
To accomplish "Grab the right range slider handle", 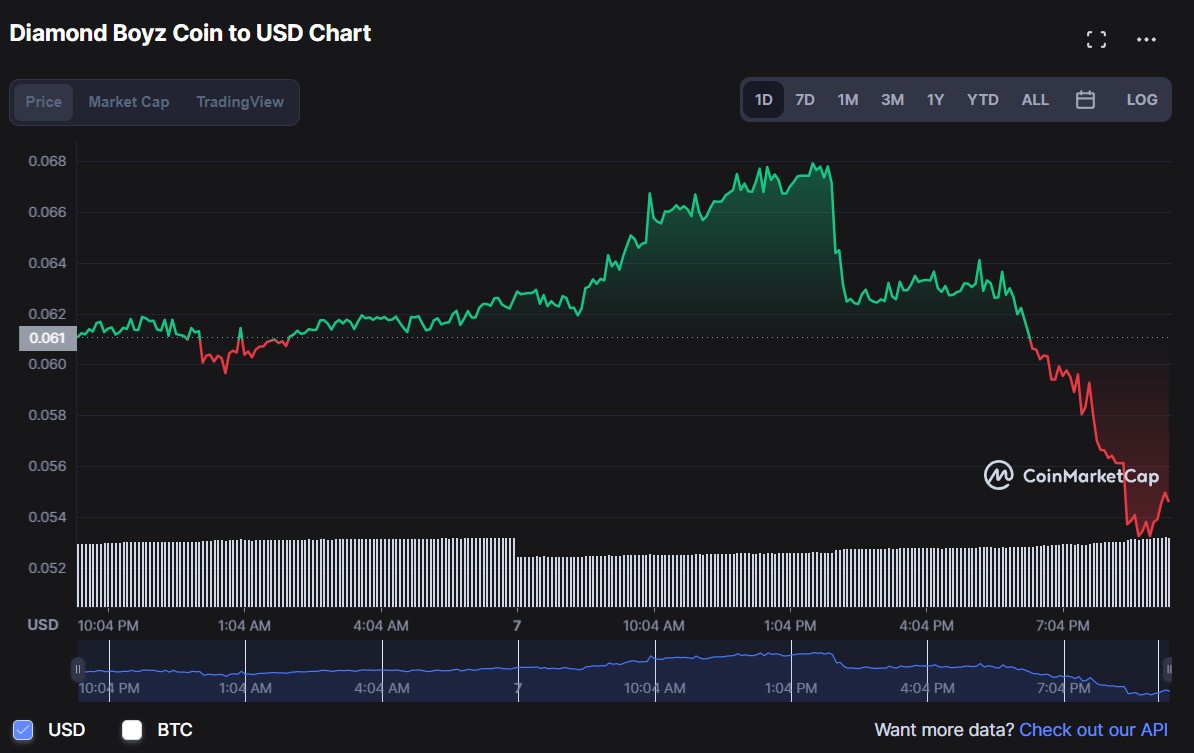I will tap(1167, 669).
